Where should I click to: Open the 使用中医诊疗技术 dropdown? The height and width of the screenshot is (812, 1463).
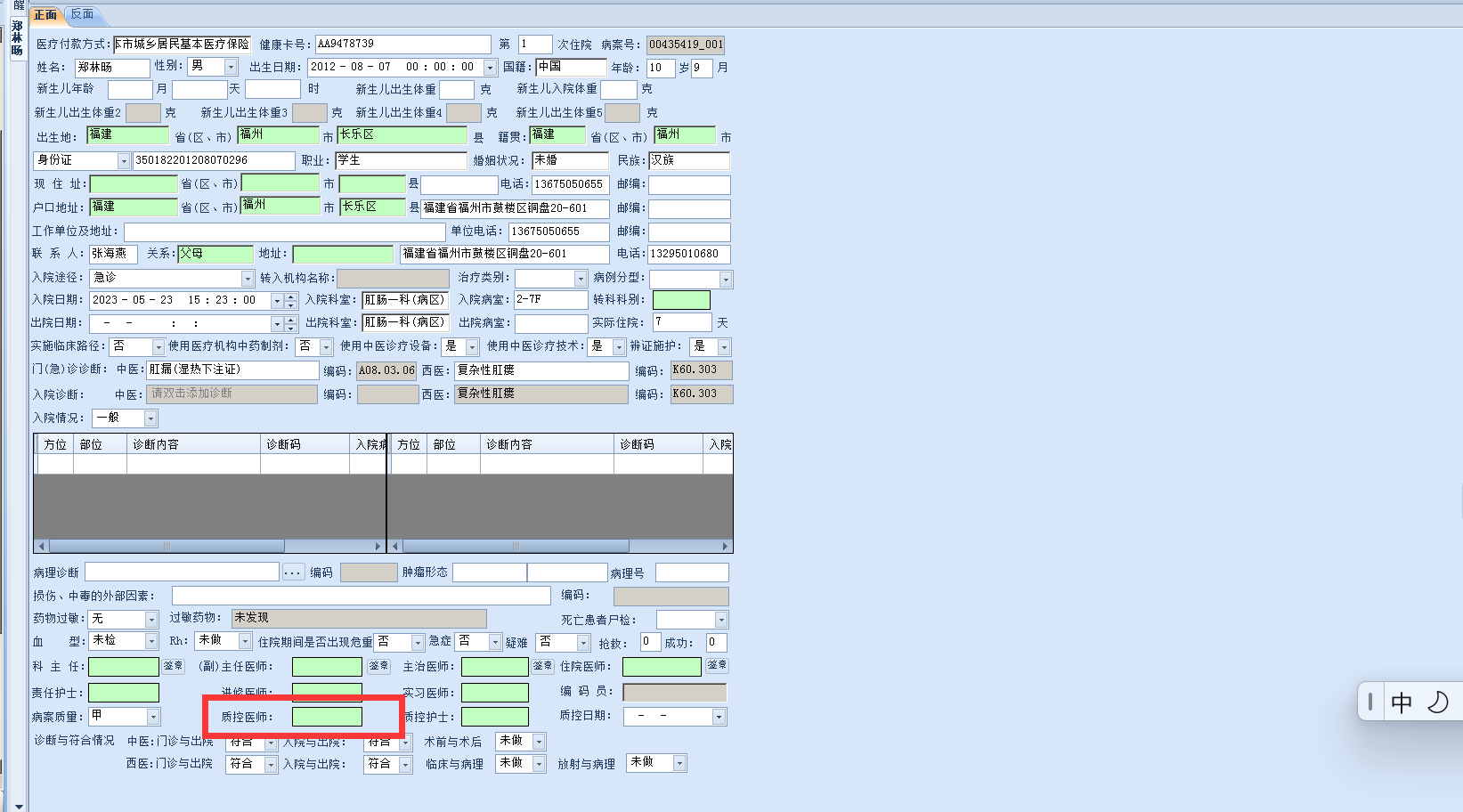(619, 347)
